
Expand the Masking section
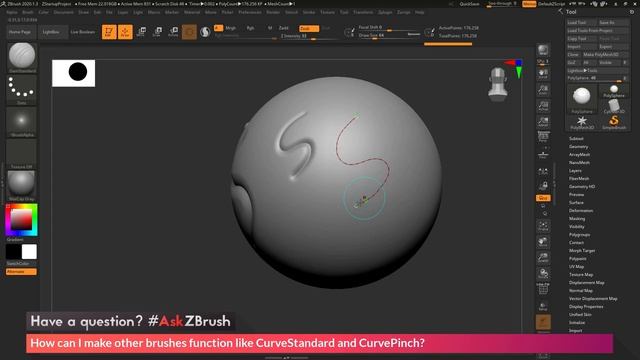point(577,219)
